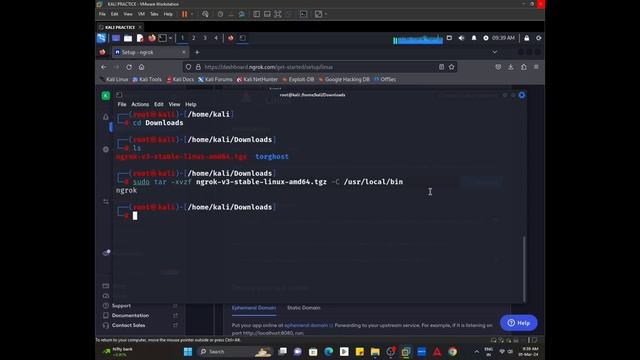This screenshot has width=640, height=360.
Task: Open the Kali Tools bookmark
Action: pos(147,80)
